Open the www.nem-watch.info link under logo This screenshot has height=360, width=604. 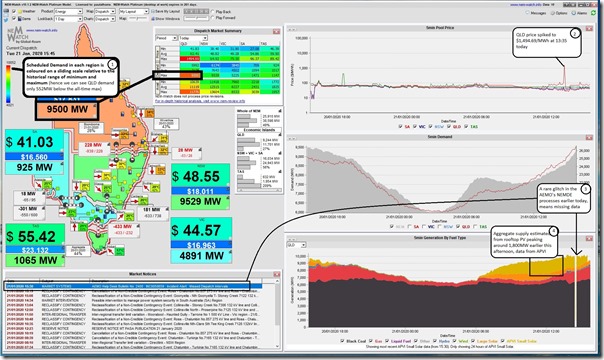click(x=42, y=30)
